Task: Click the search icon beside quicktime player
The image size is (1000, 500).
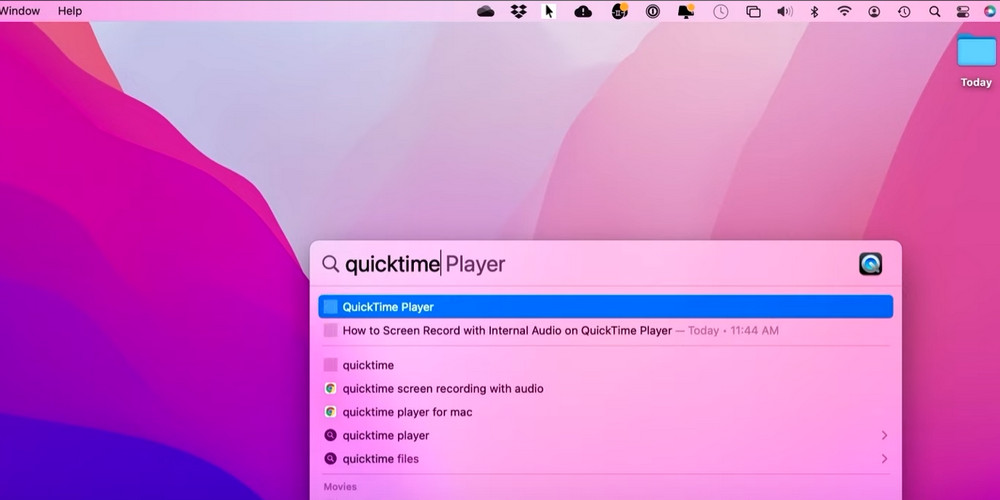Action: [330, 436]
